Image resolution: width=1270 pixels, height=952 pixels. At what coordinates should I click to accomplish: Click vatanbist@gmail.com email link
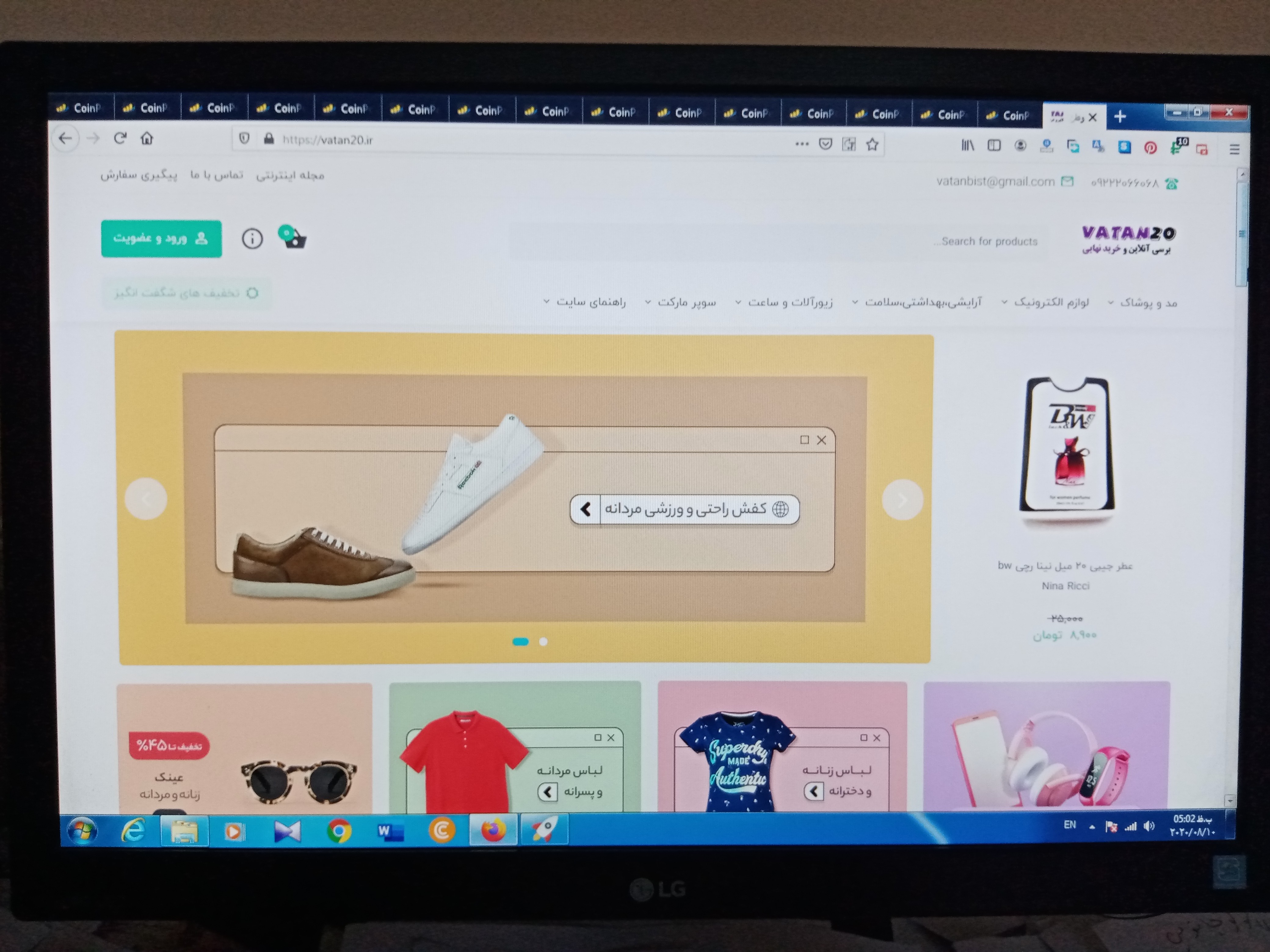[x=995, y=181]
